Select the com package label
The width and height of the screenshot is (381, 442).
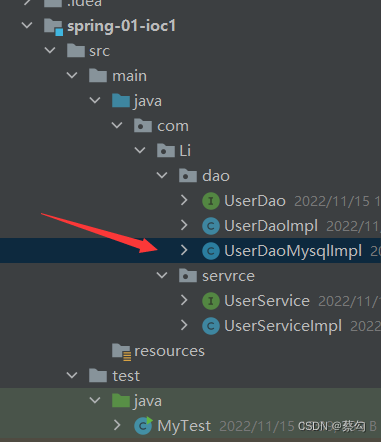tap(173, 127)
